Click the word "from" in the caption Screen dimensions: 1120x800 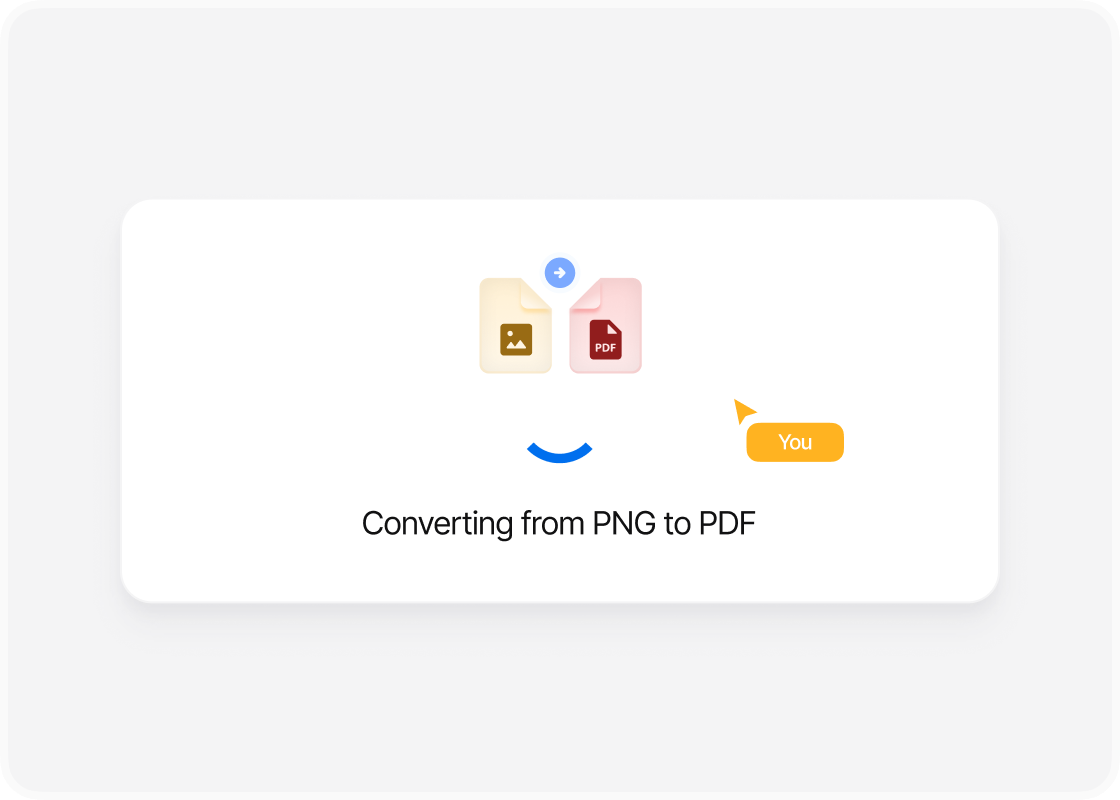pyautogui.click(x=553, y=524)
